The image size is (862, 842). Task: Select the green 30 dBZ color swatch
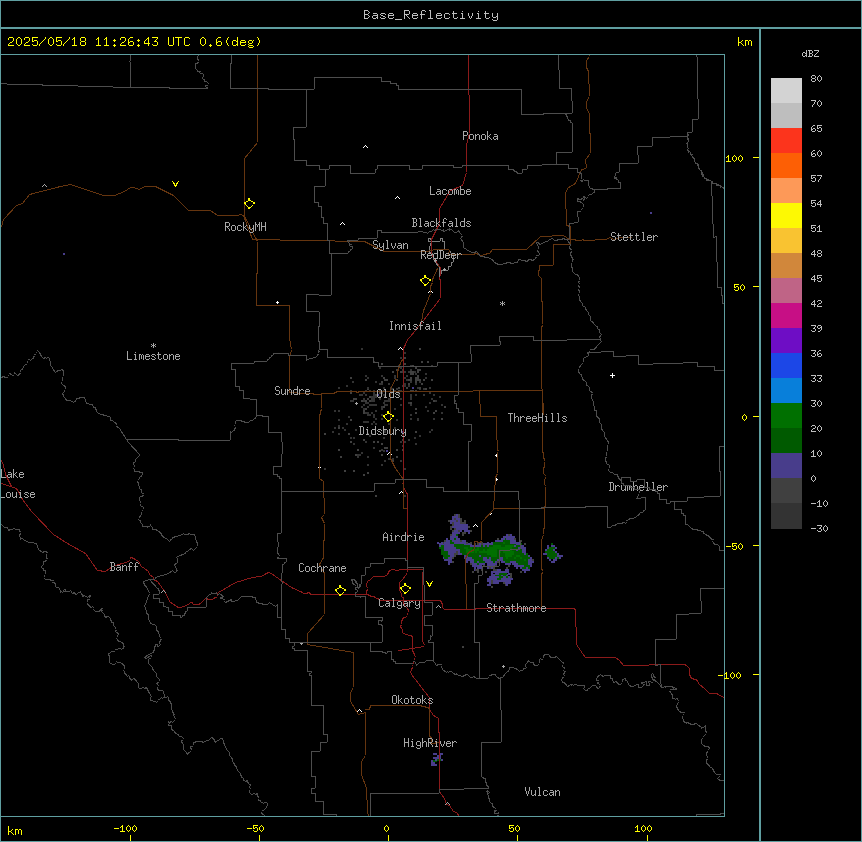tap(786, 416)
